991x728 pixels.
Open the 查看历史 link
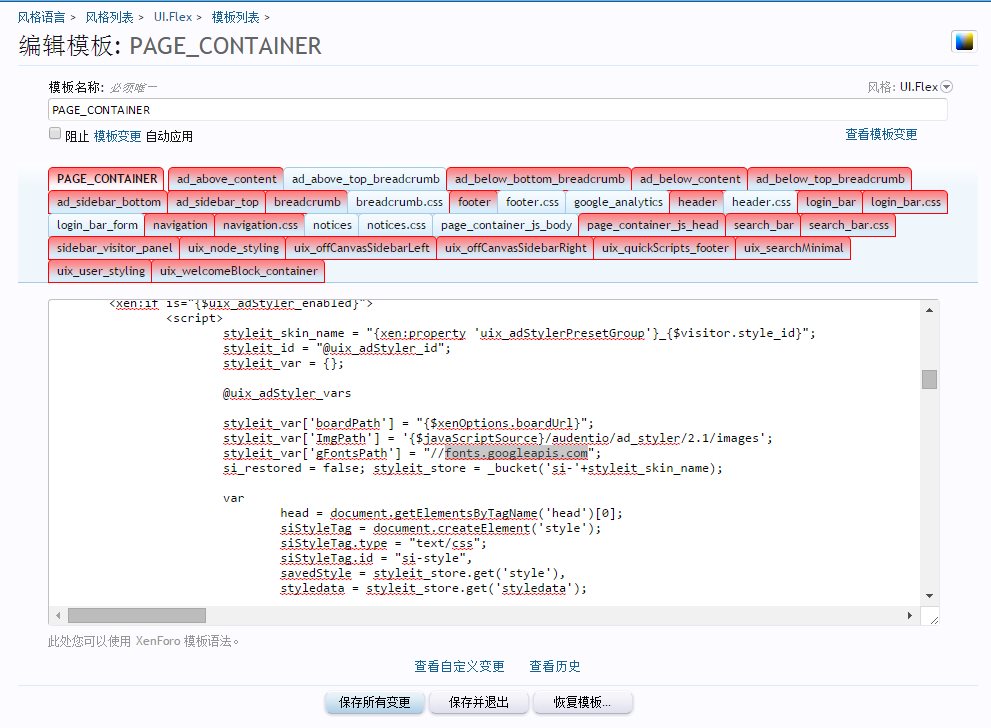pyautogui.click(x=555, y=666)
